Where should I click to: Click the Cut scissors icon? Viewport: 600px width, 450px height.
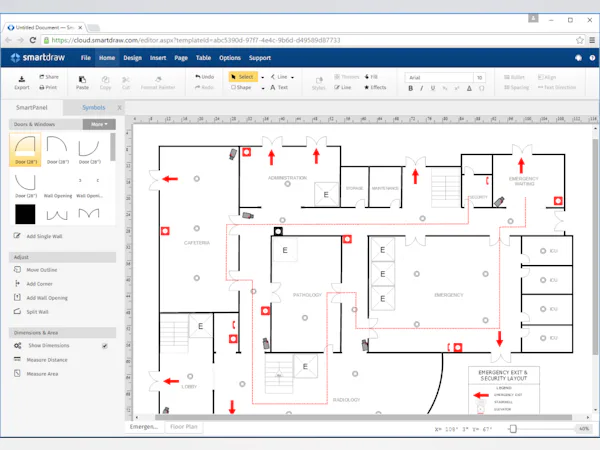tap(126, 80)
